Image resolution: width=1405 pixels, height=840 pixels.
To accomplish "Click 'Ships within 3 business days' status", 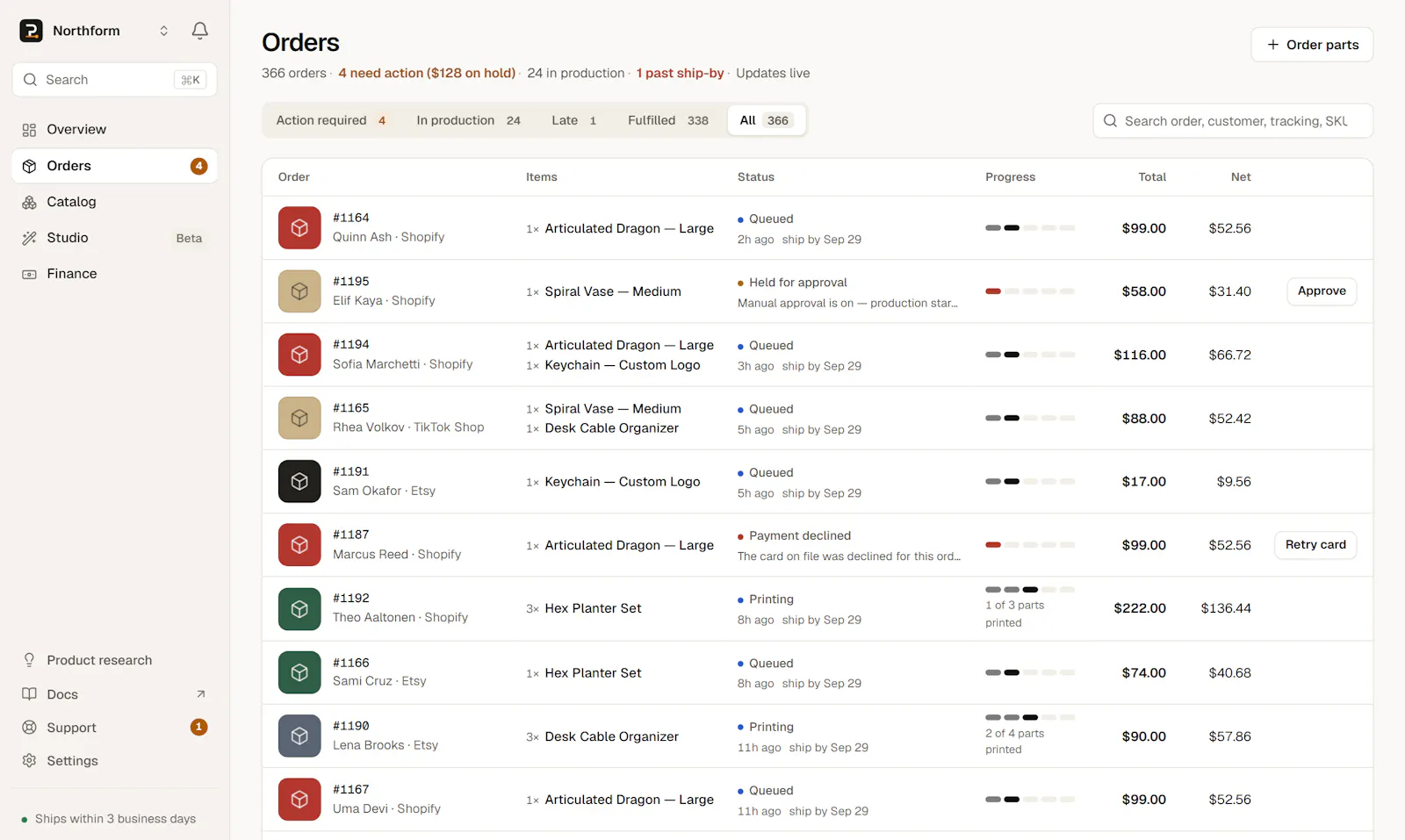I will coord(115,819).
